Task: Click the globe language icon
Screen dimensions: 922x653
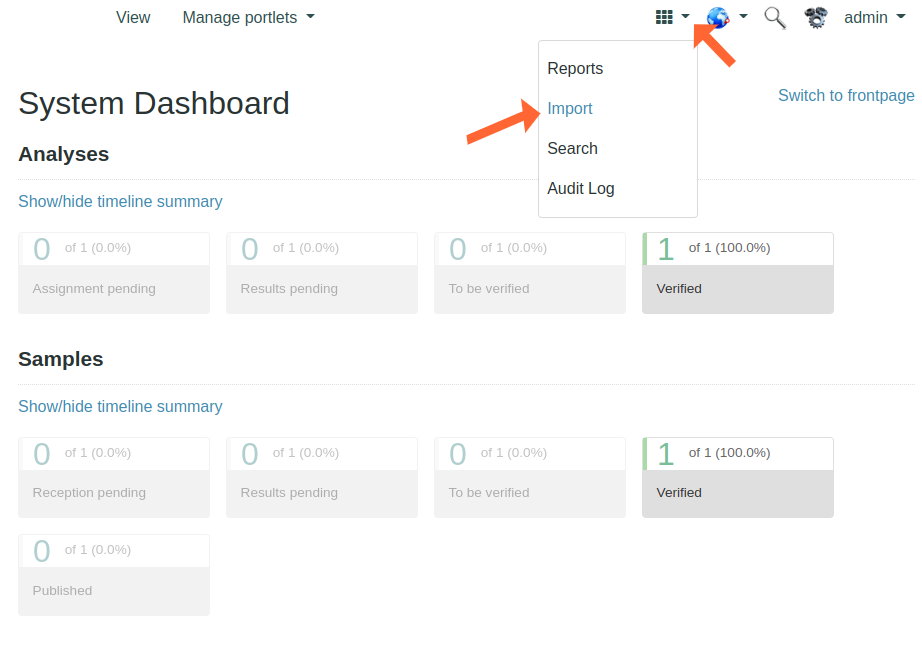Action: tap(718, 17)
